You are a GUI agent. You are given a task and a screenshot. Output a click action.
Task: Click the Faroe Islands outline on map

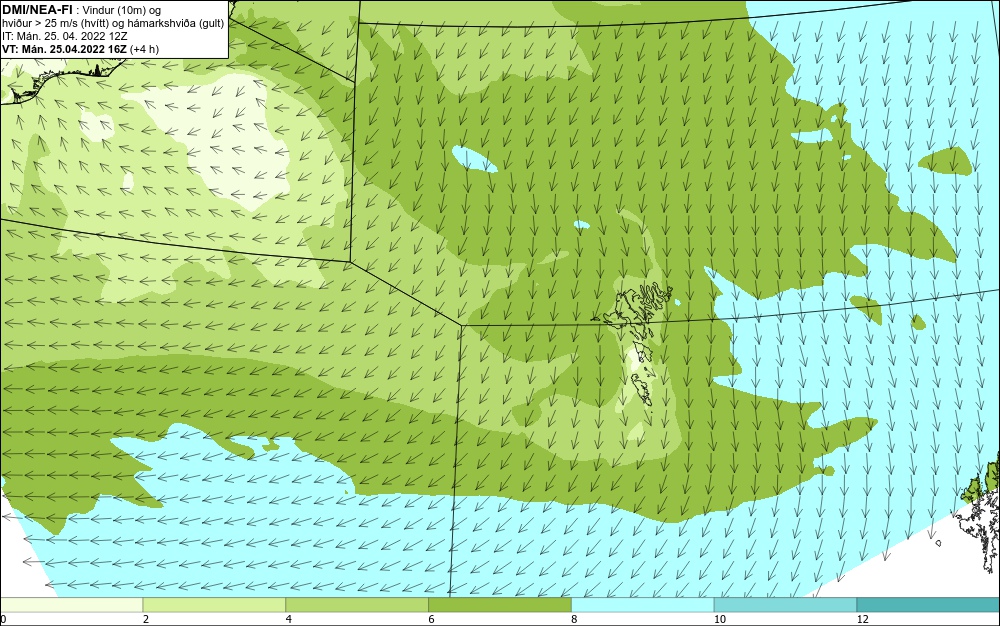[x=638, y=344]
